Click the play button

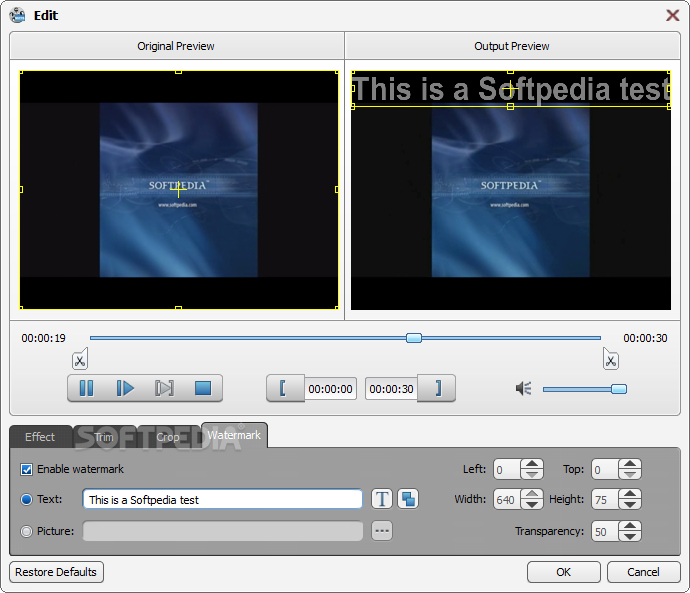pos(125,388)
